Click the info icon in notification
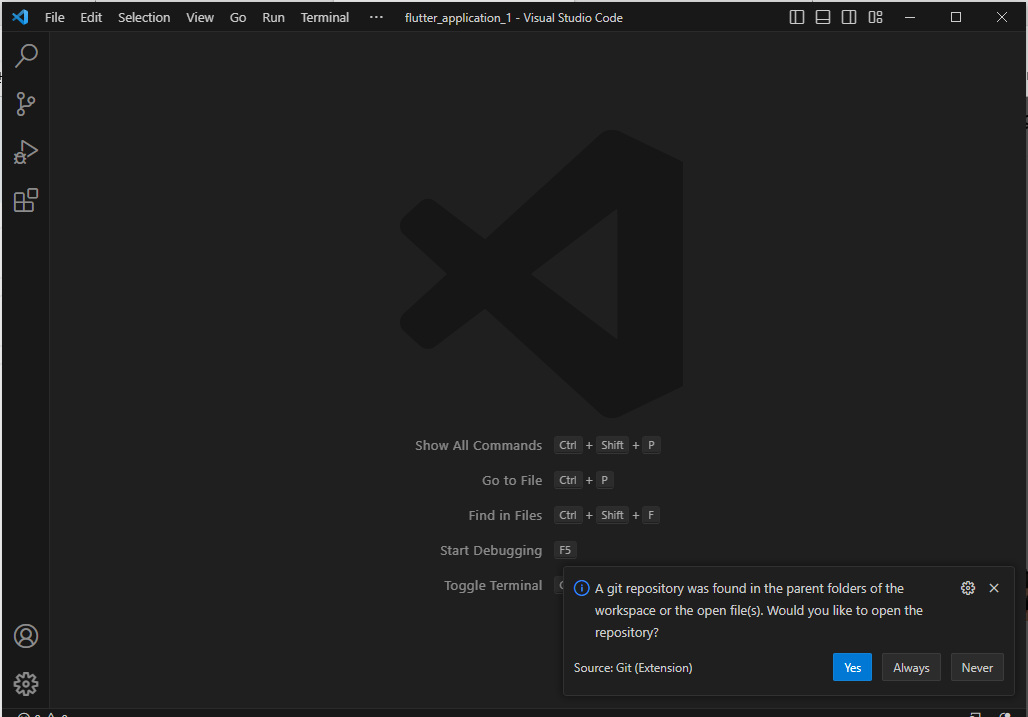 [582, 588]
